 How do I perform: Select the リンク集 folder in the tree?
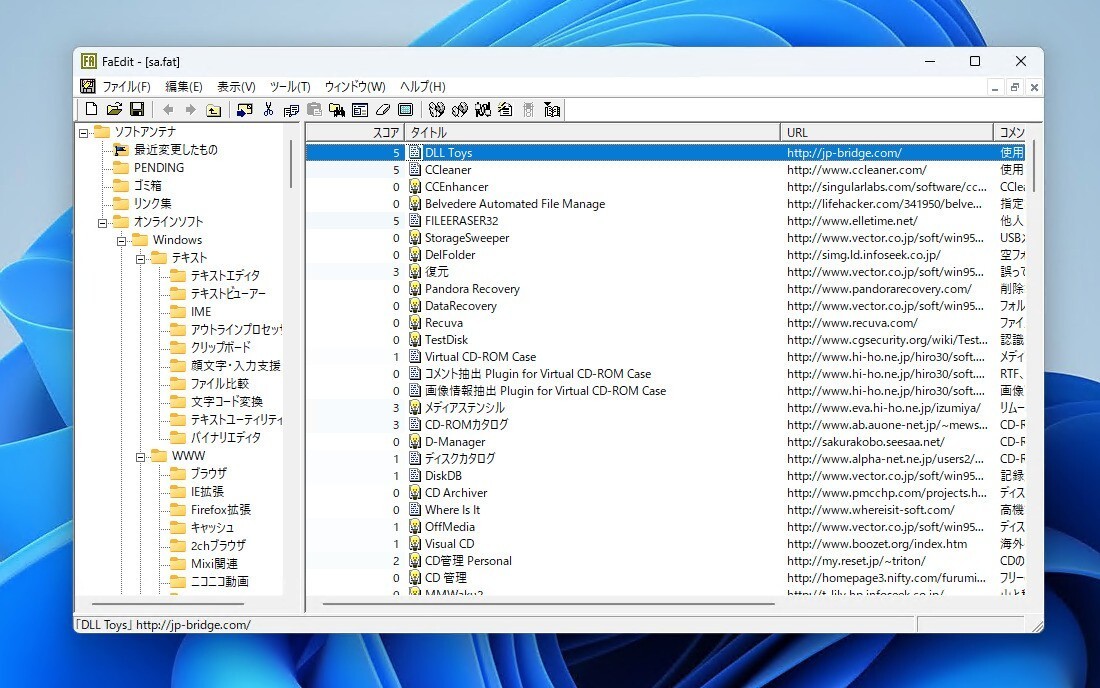tap(153, 203)
